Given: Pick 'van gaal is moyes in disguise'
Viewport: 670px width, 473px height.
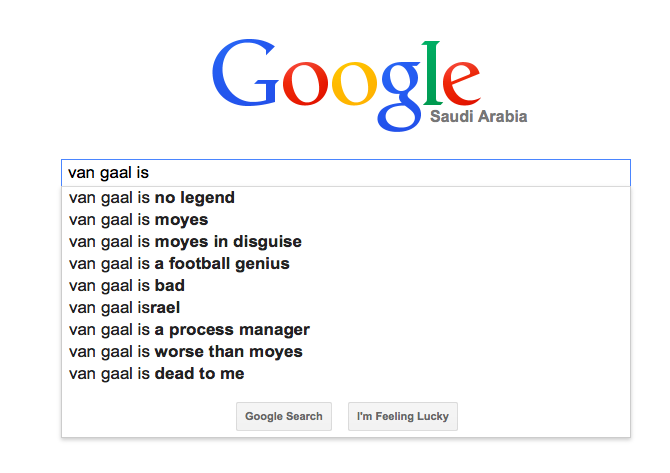Looking at the screenshot, I should coord(185,242).
